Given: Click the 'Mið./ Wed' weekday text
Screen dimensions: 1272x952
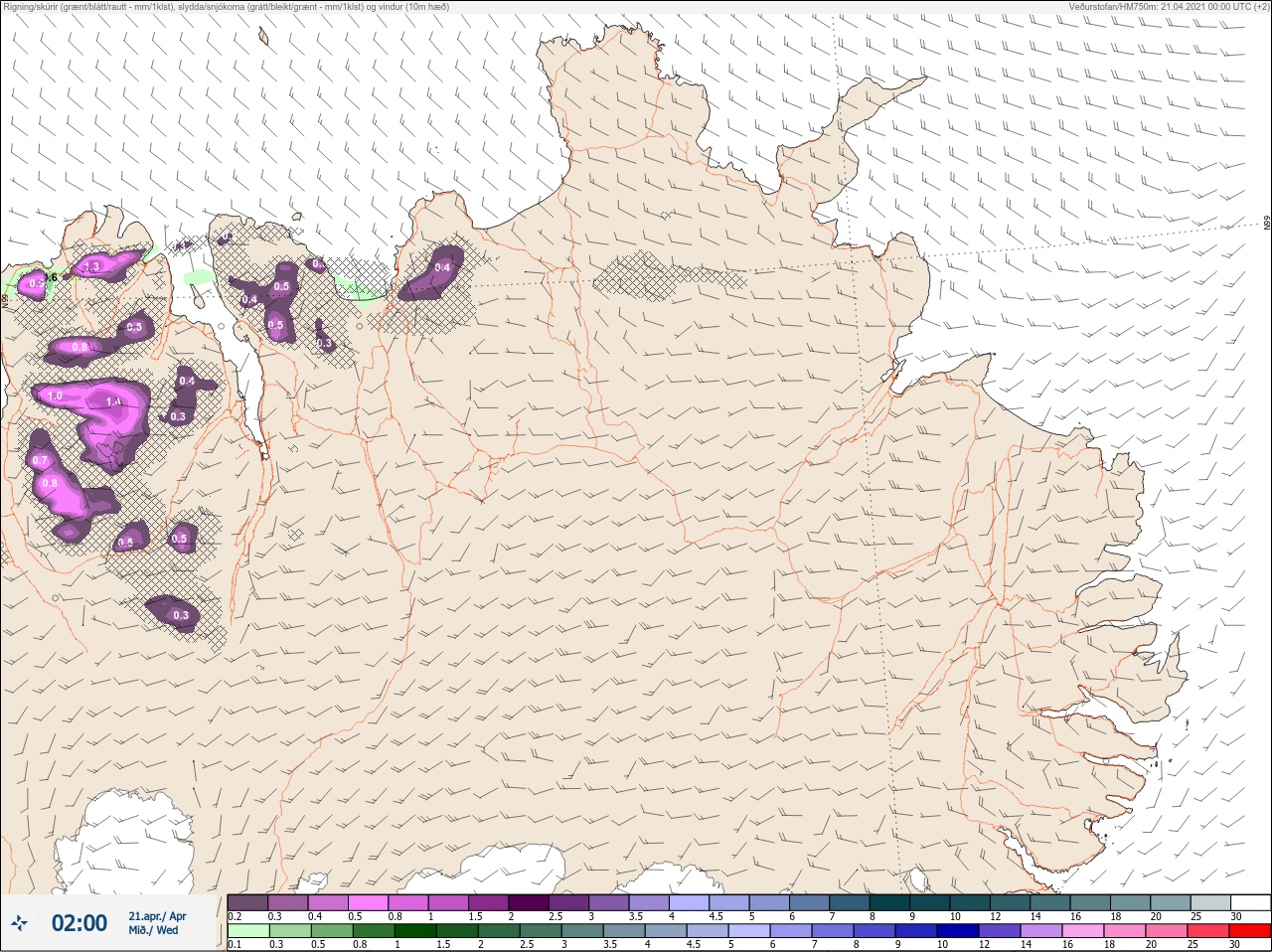Looking at the screenshot, I should pos(153,930).
